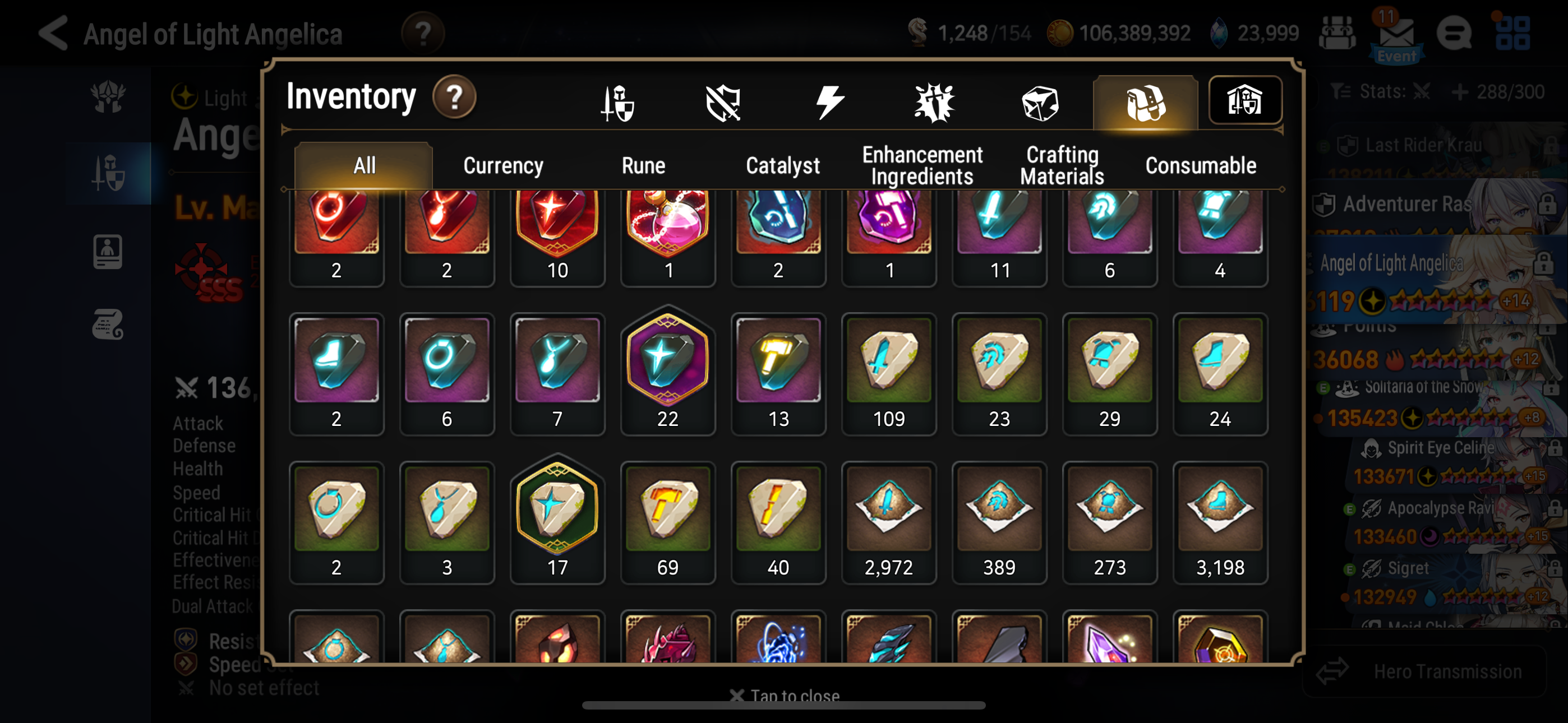Open the Event mailbox icon
Image resolution: width=1568 pixels, height=723 pixels.
[x=1396, y=36]
